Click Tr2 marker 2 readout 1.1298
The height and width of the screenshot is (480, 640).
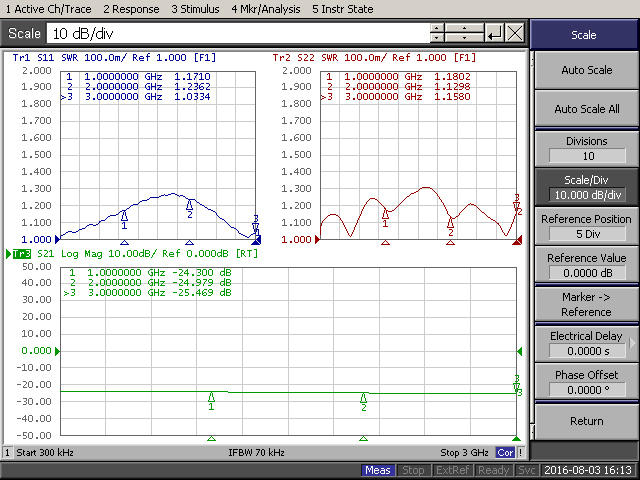click(x=452, y=87)
